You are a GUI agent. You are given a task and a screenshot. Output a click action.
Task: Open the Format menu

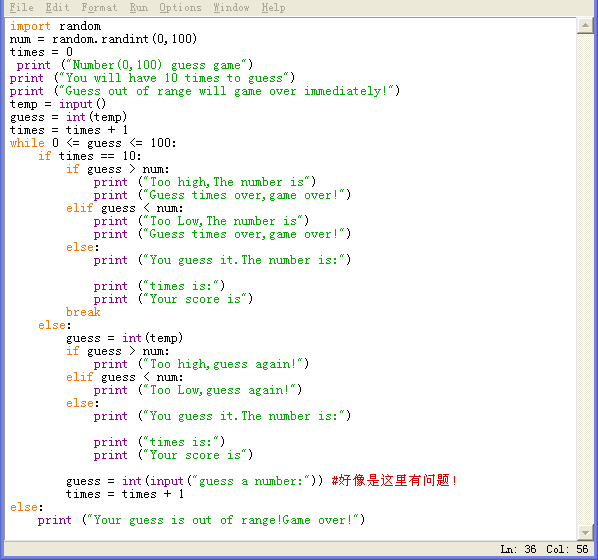pyautogui.click(x=99, y=7)
